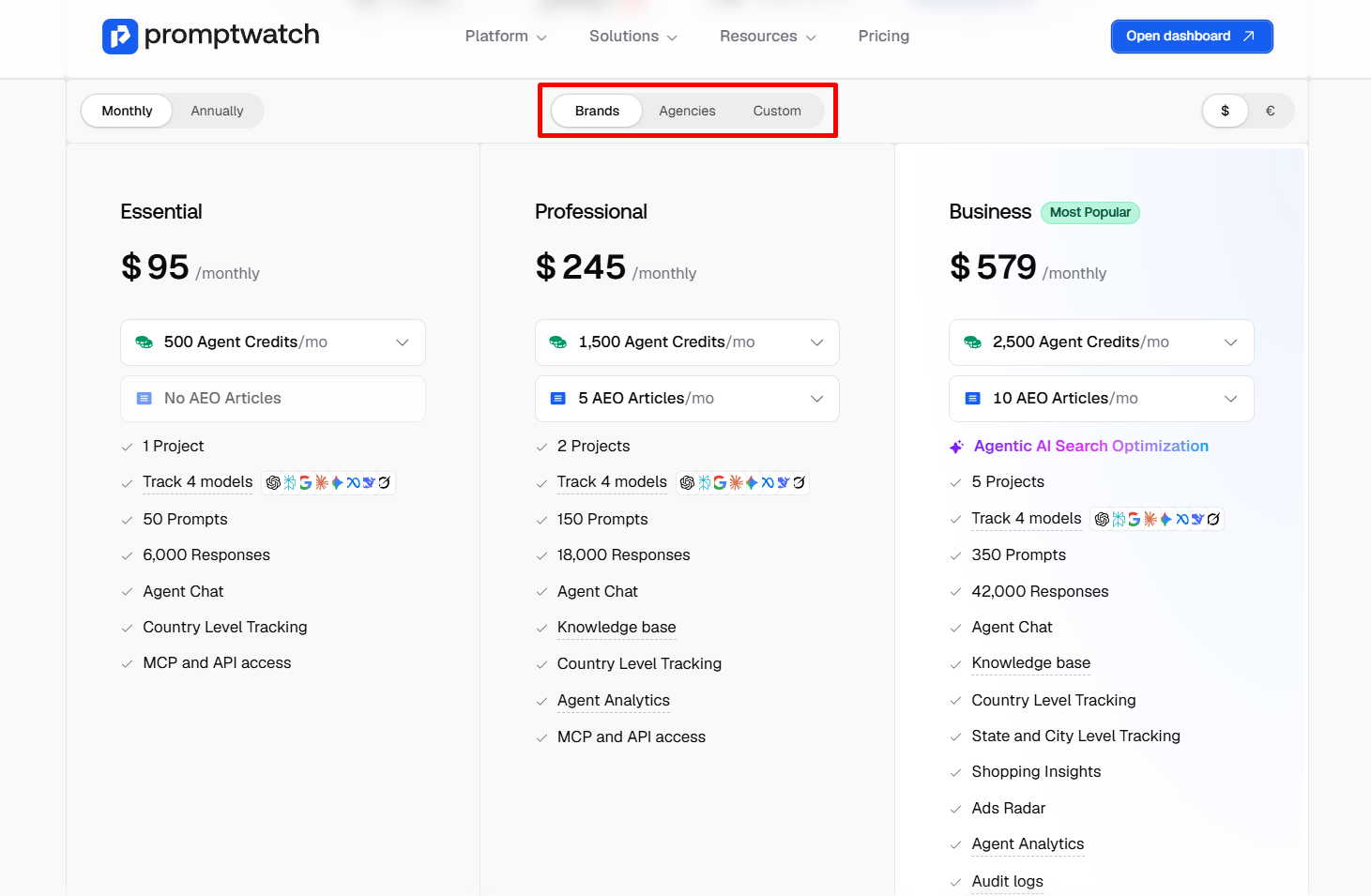Click the coins icon beside 2,500 Agent Credits
The image size is (1371, 896).
click(x=973, y=342)
